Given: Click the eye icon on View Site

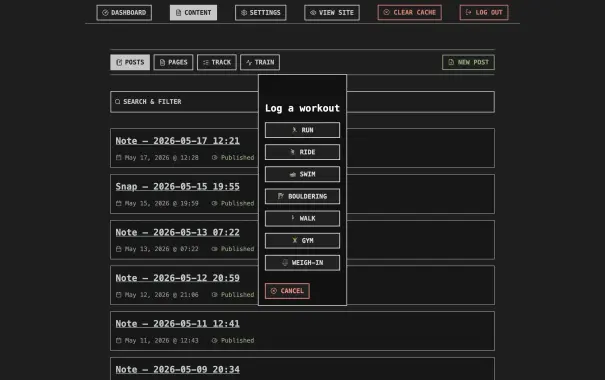Looking at the screenshot, I should point(313,13).
